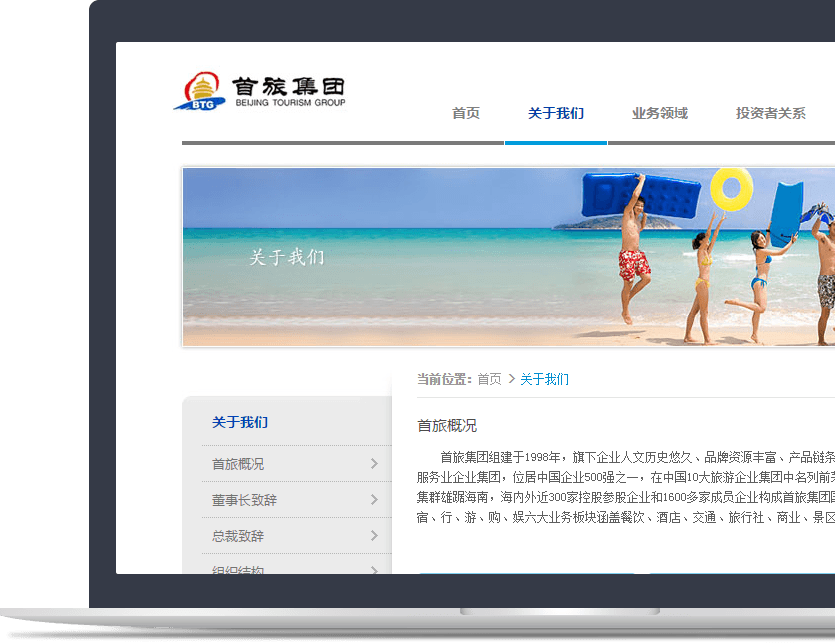Switch to the 投资者关系 navigation tab
The width and height of the screenshot is (835, 643).
click(x=770, y=113)
